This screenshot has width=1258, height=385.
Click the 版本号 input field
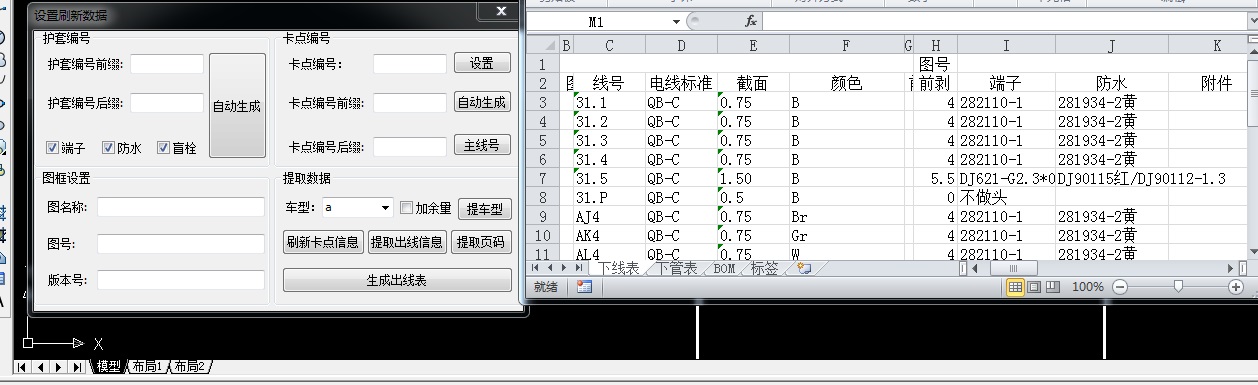click(x=181, y=280)
